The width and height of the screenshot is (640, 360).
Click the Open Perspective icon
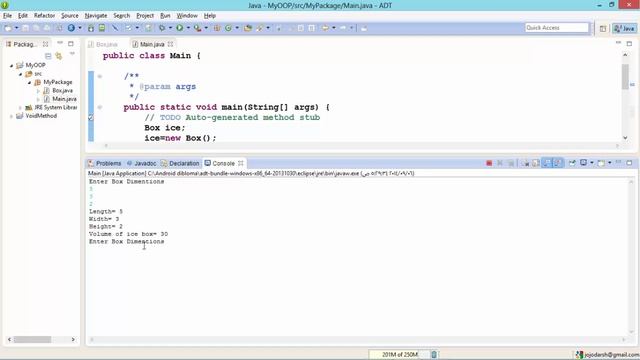pyautogui.click(x=603, y=28)
